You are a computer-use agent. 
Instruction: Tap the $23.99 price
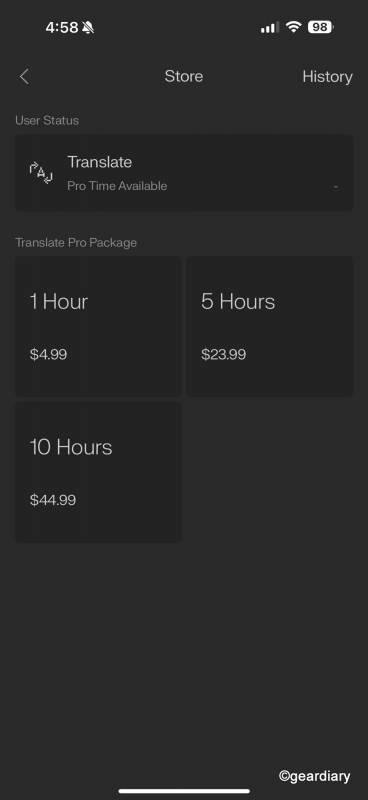click(223, 355)
